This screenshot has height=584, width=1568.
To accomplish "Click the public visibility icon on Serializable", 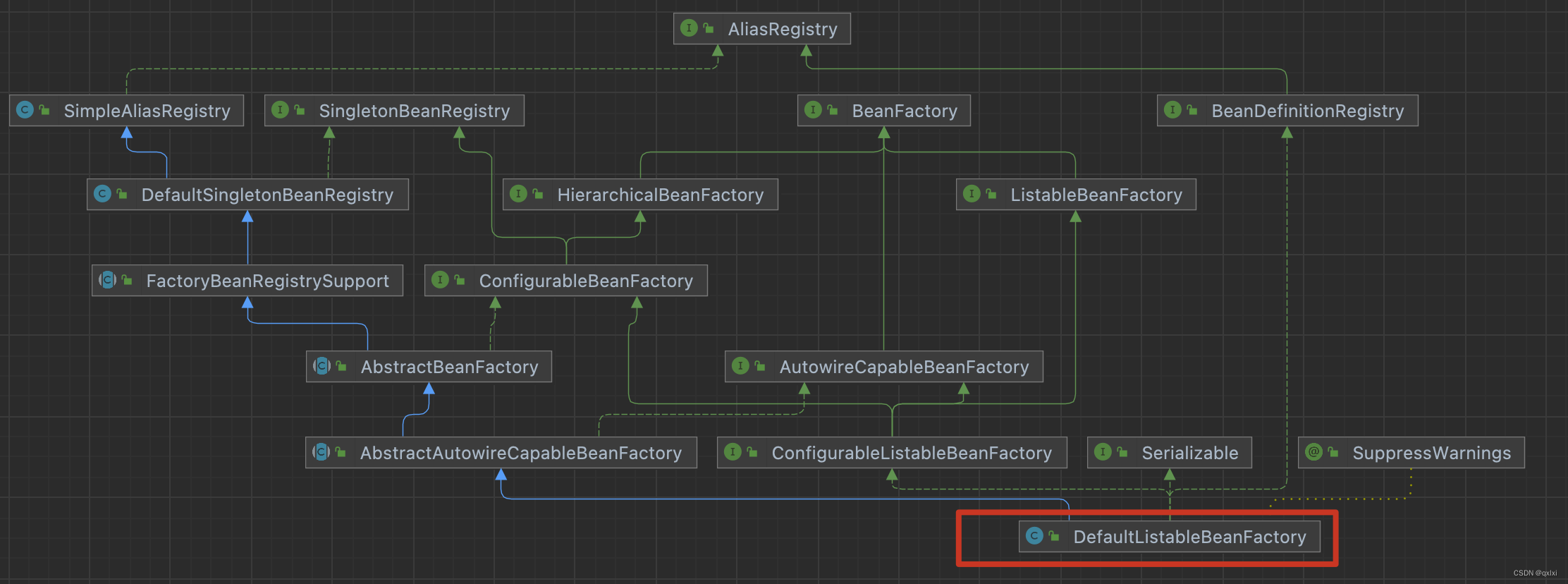I will pos(1122,453).
